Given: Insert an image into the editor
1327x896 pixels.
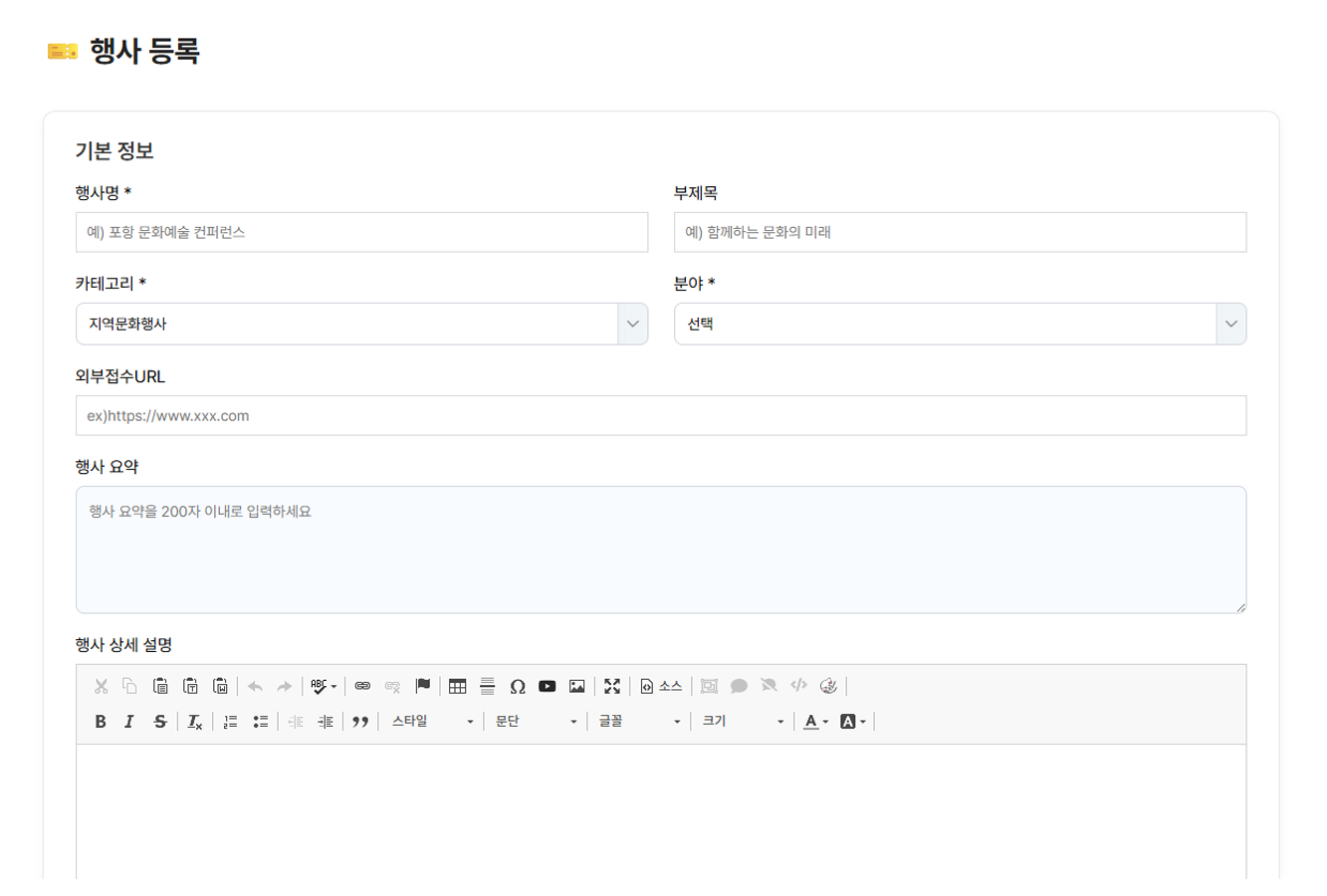Looking at the screenshot, I should click(577, 686).
